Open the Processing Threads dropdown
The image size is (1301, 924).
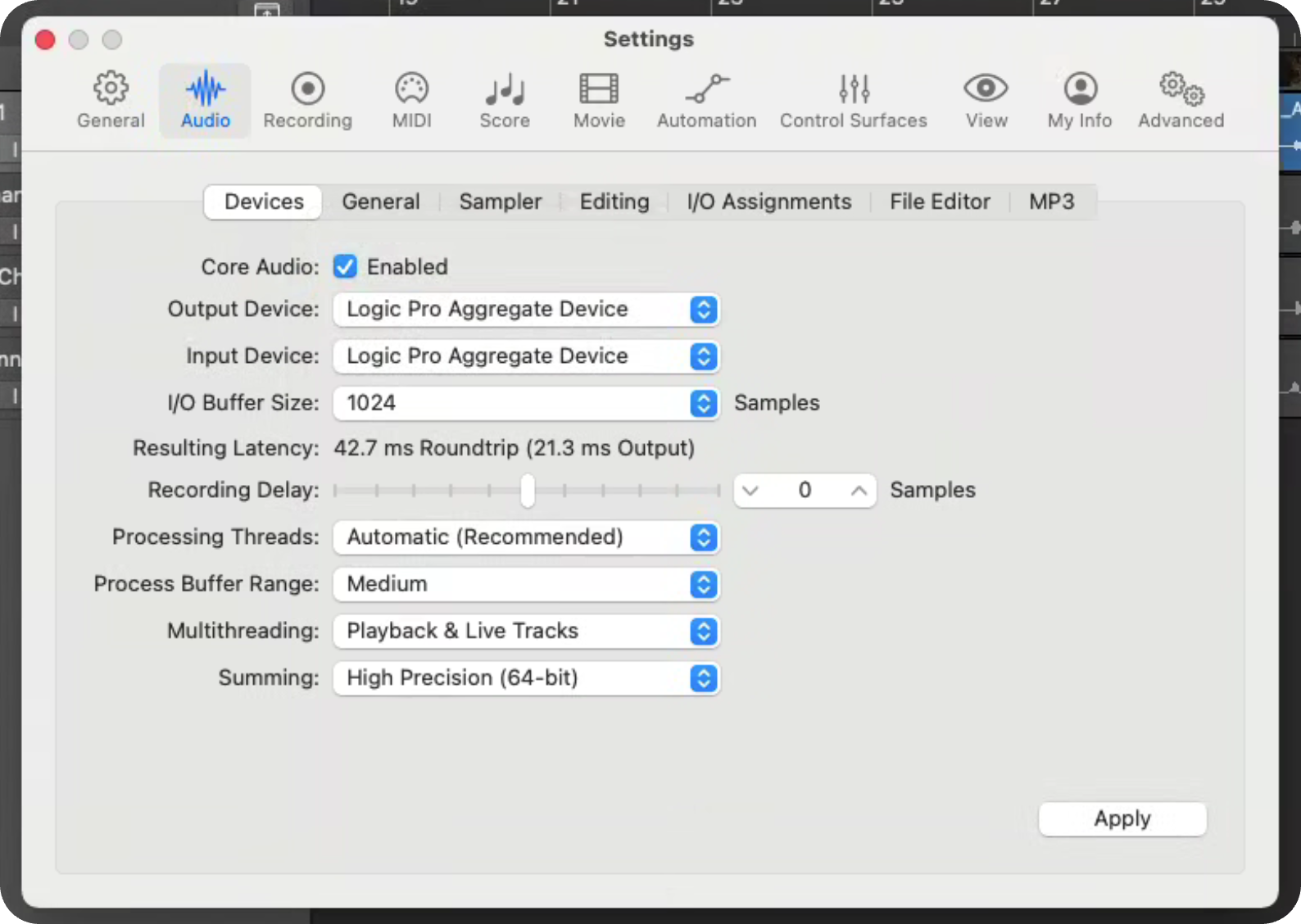click(x=526, y=537)
